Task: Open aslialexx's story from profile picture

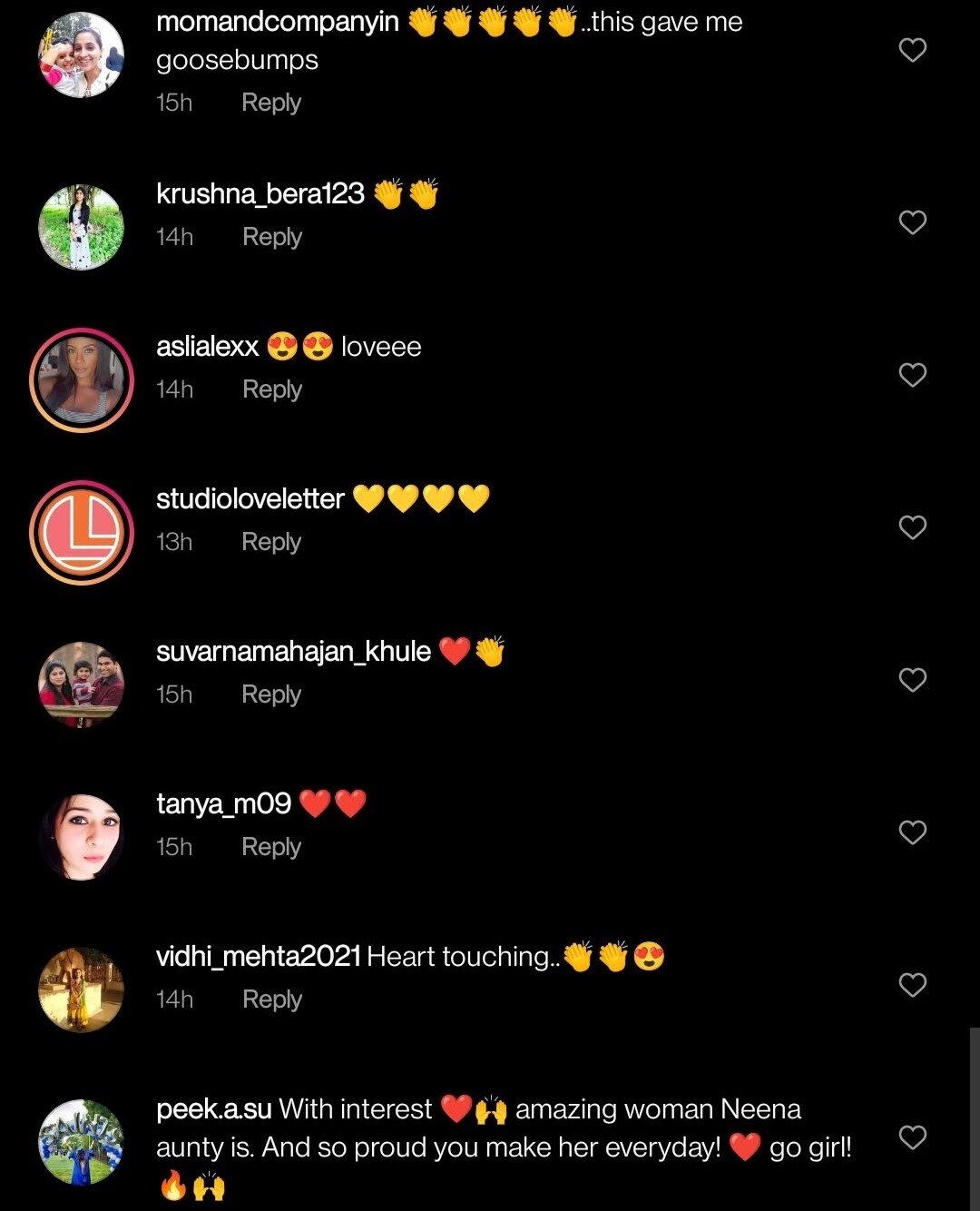Action: click(82, 380)
